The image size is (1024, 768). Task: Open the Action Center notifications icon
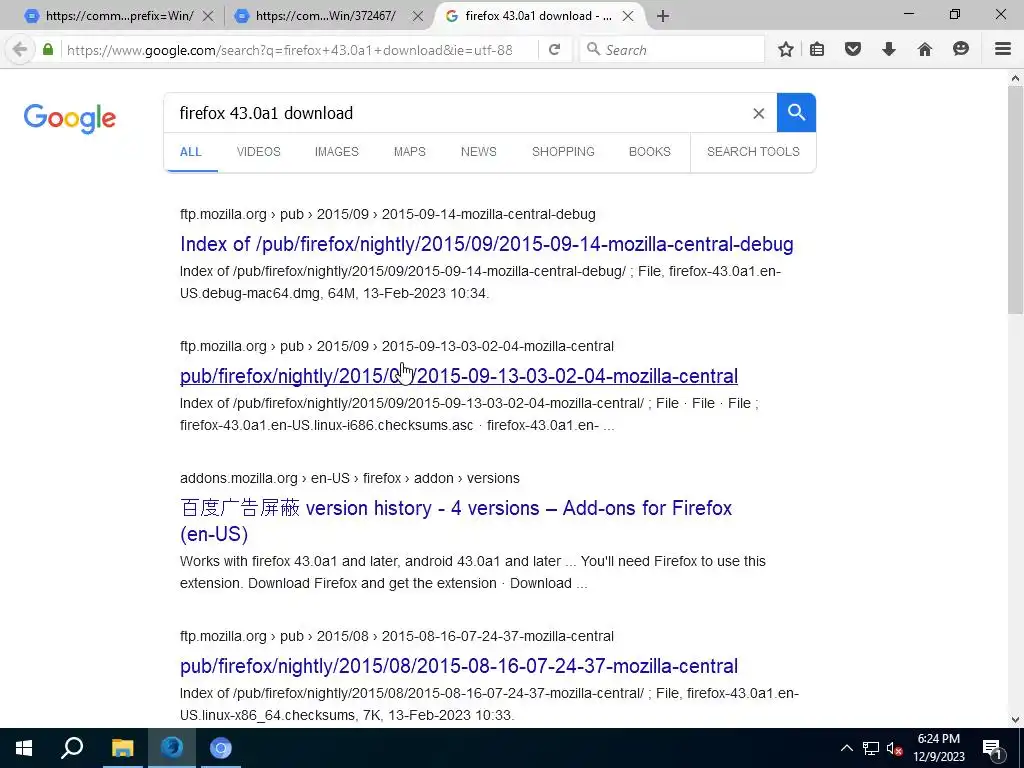click(992, 748)
